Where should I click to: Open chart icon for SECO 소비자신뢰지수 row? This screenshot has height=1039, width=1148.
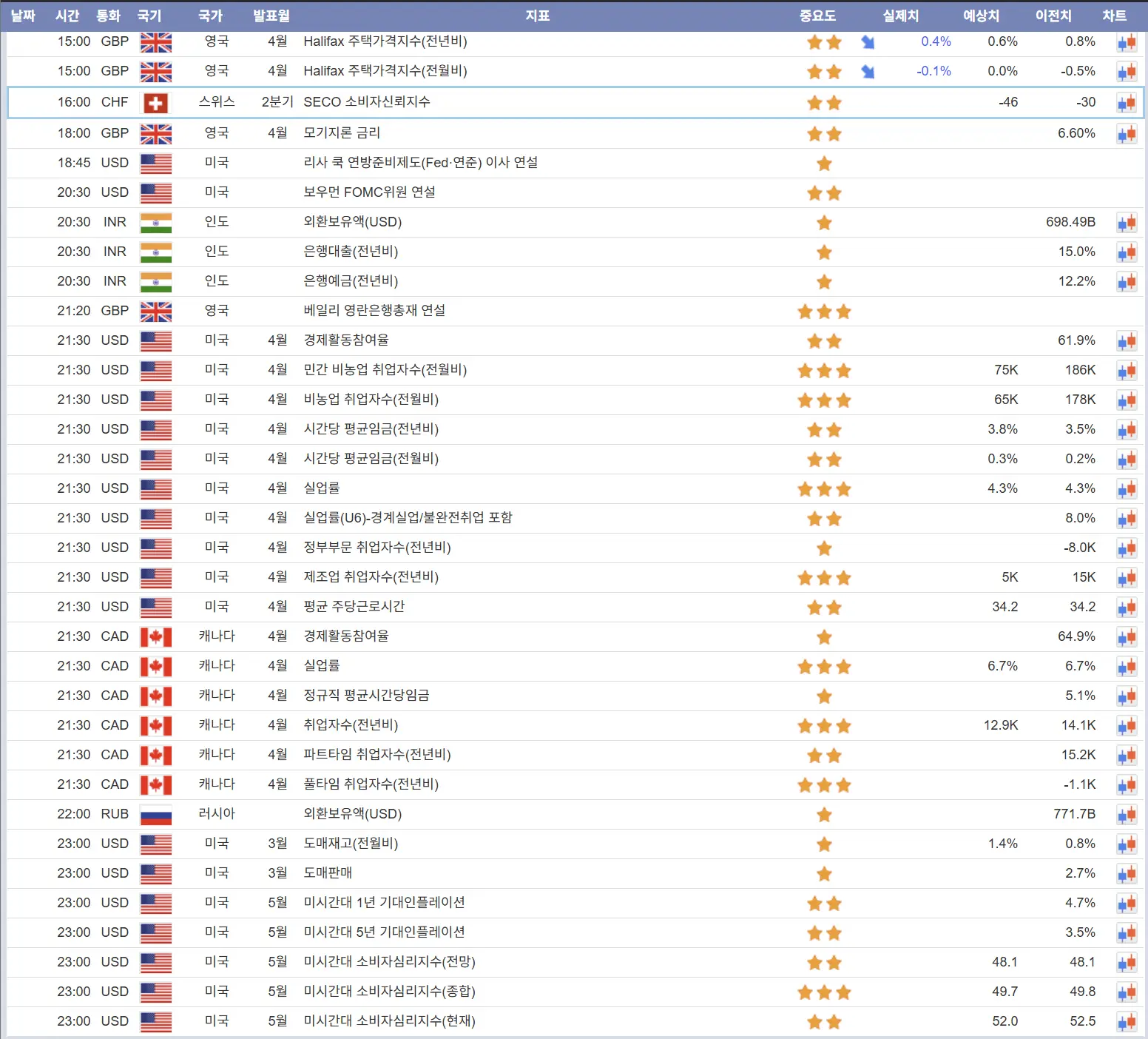coord(1127,103)
